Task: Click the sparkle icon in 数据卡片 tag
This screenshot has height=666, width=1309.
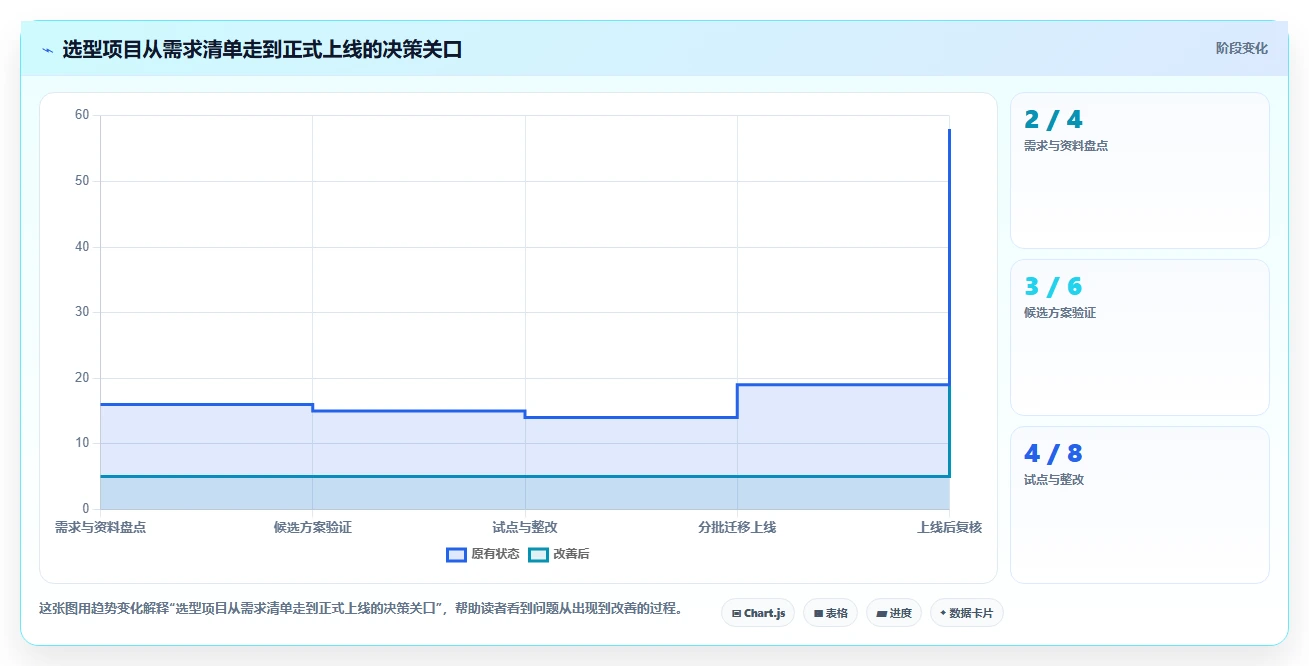Action: [x=943, y=613]
